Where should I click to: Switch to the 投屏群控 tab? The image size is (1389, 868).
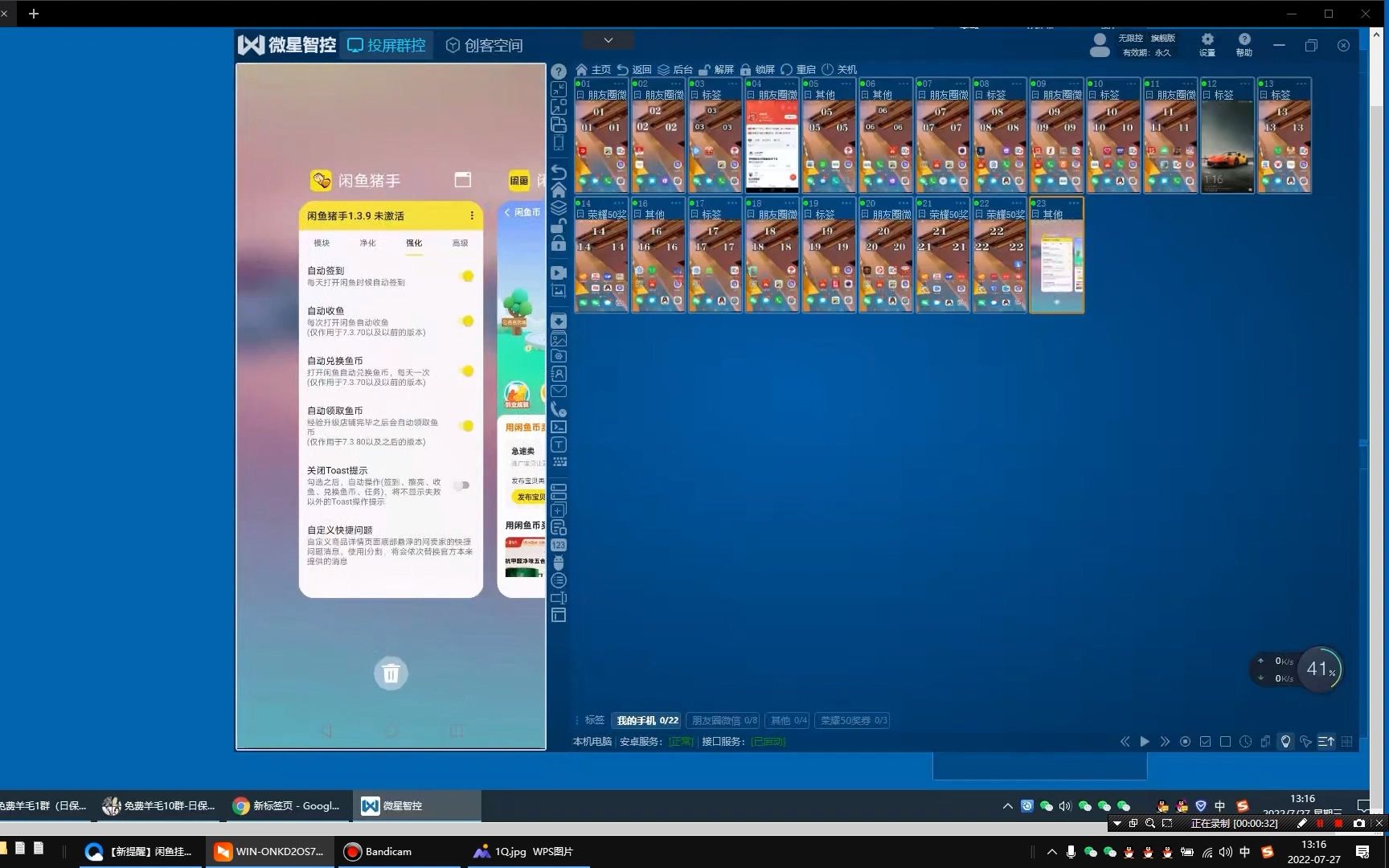click(387, 46)
